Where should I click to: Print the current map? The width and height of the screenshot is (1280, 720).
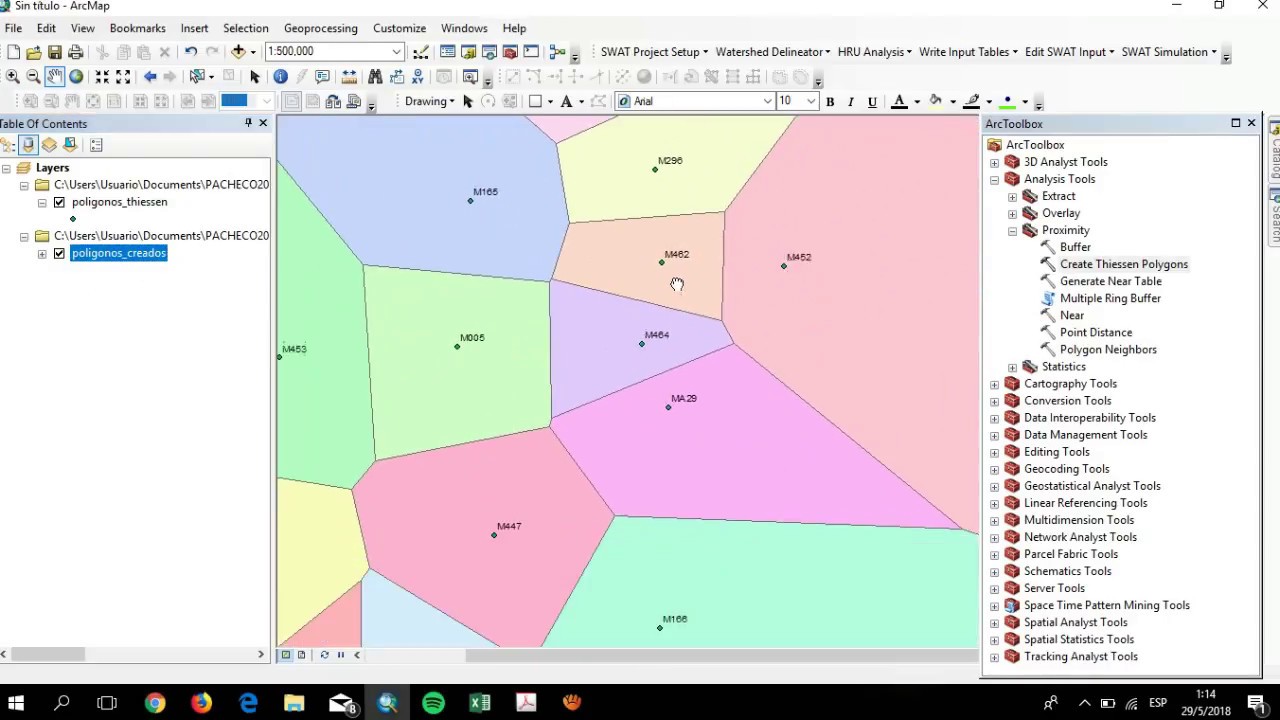coord(76,52)
